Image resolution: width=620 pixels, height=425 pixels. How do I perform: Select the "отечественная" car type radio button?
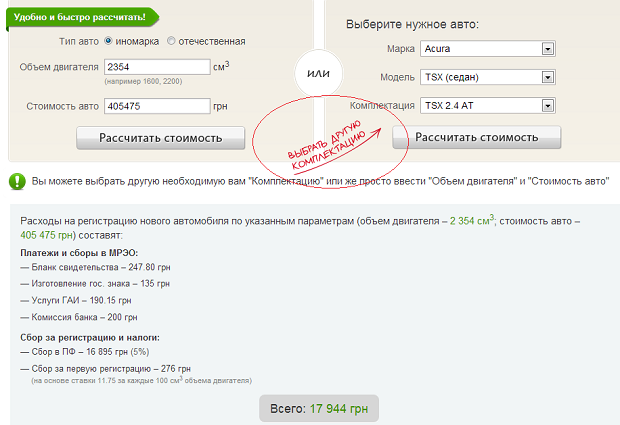click(x=171, y=41)
